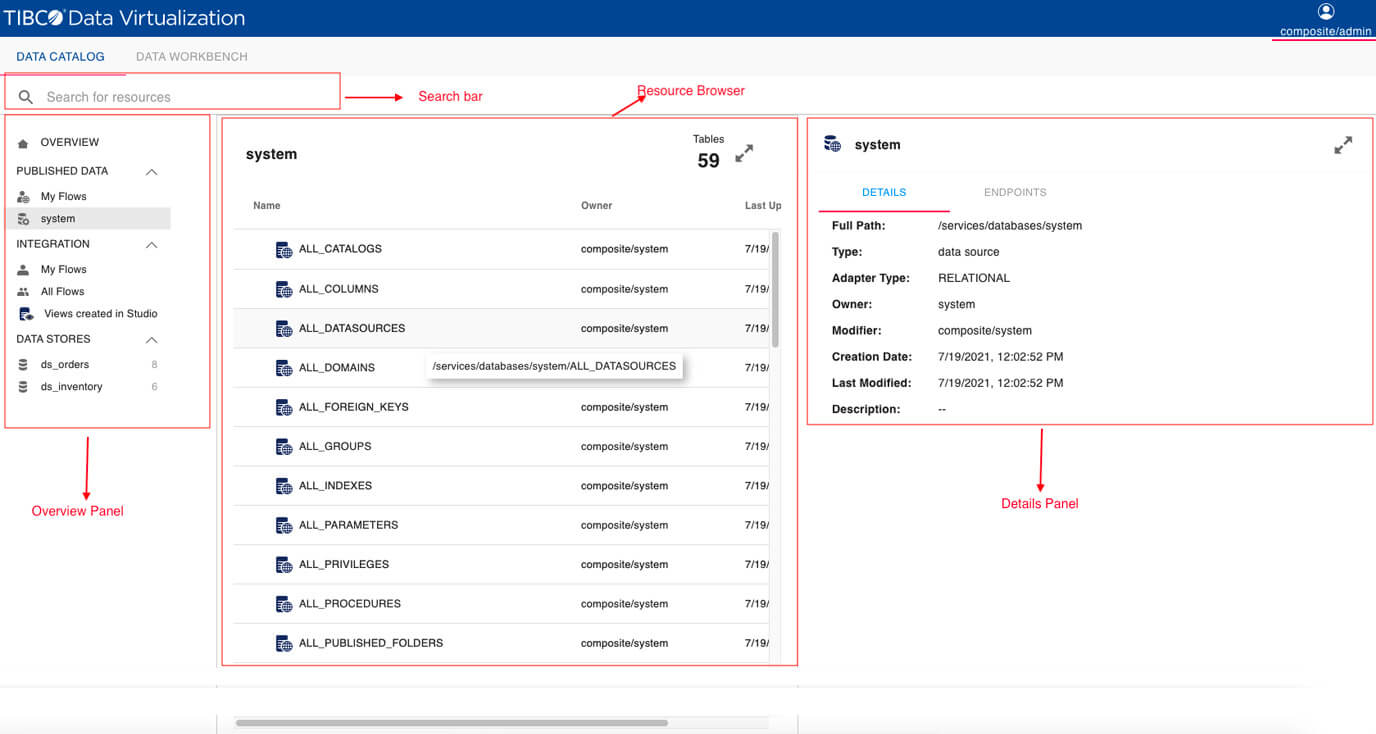Collapse the Published Data section chevron
This screenshot has width=1376, height=734.
(x=152, y=172)
